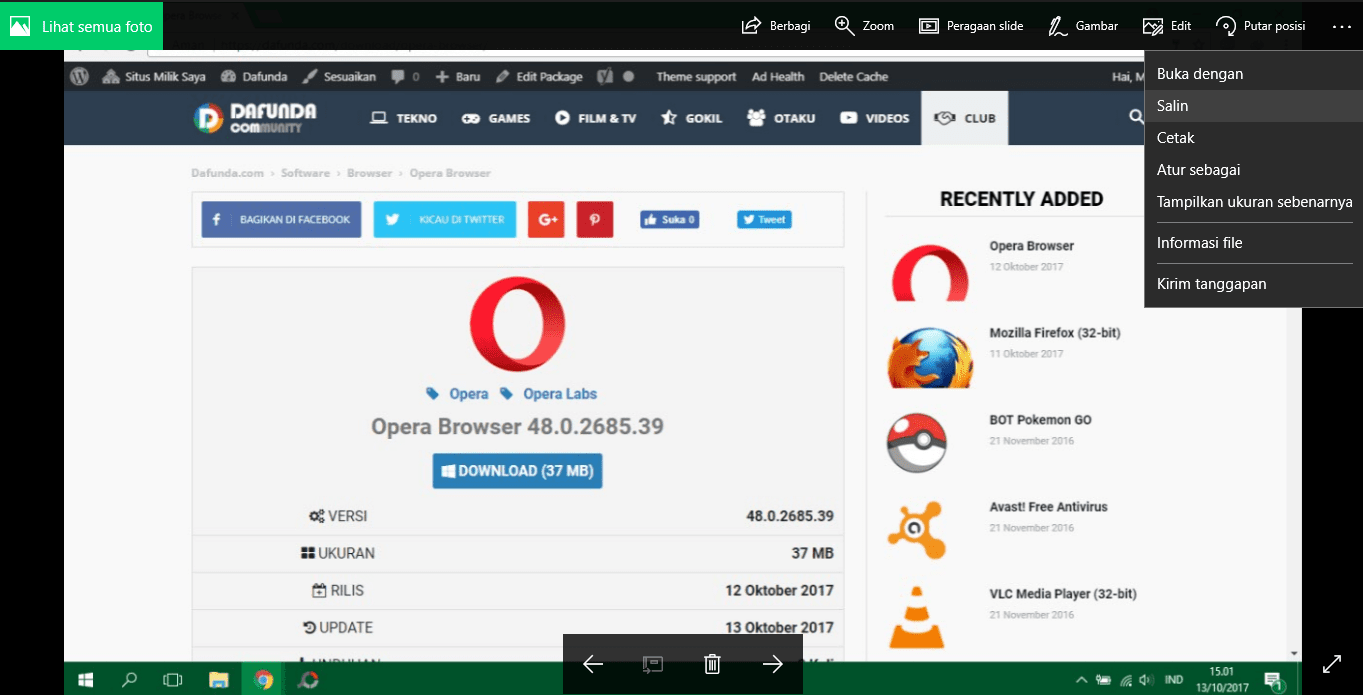
Task: Enter full screen with diagonal arrows icon
Action: tap(1331, 664)
